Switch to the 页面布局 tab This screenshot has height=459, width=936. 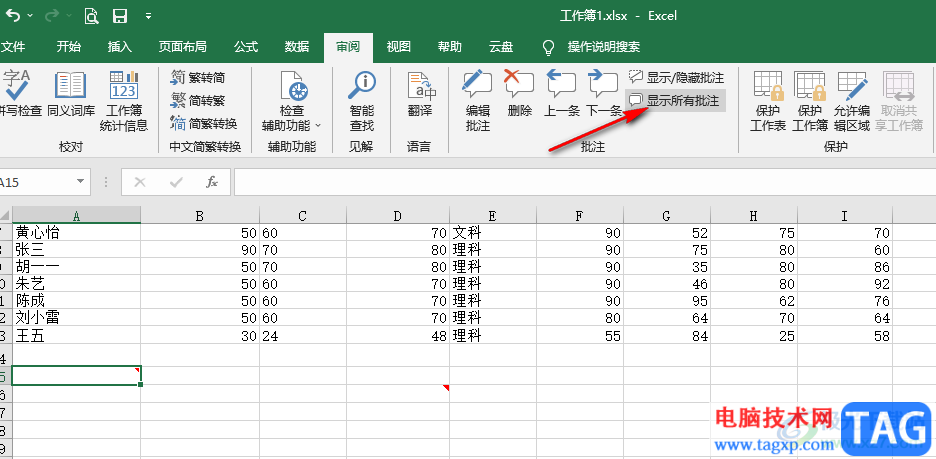(x=183, y=47)
